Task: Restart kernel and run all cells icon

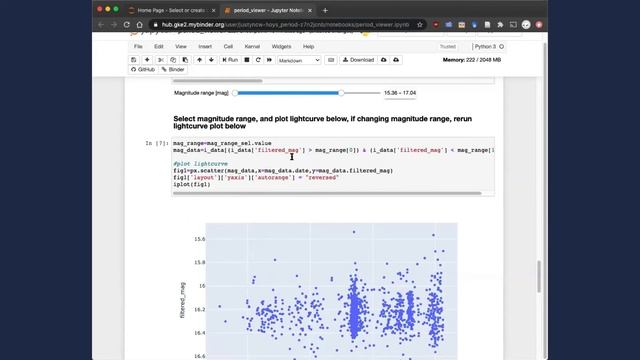Action: coord(269,60)
